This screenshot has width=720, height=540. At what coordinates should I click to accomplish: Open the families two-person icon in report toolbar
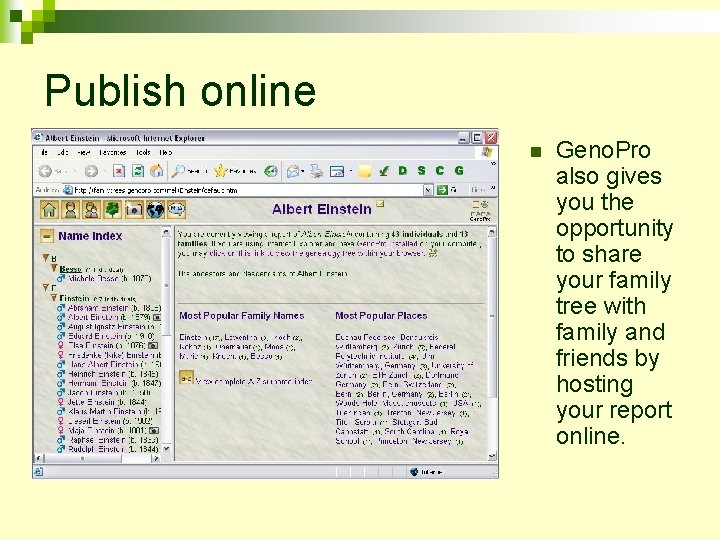coord(91,210)
